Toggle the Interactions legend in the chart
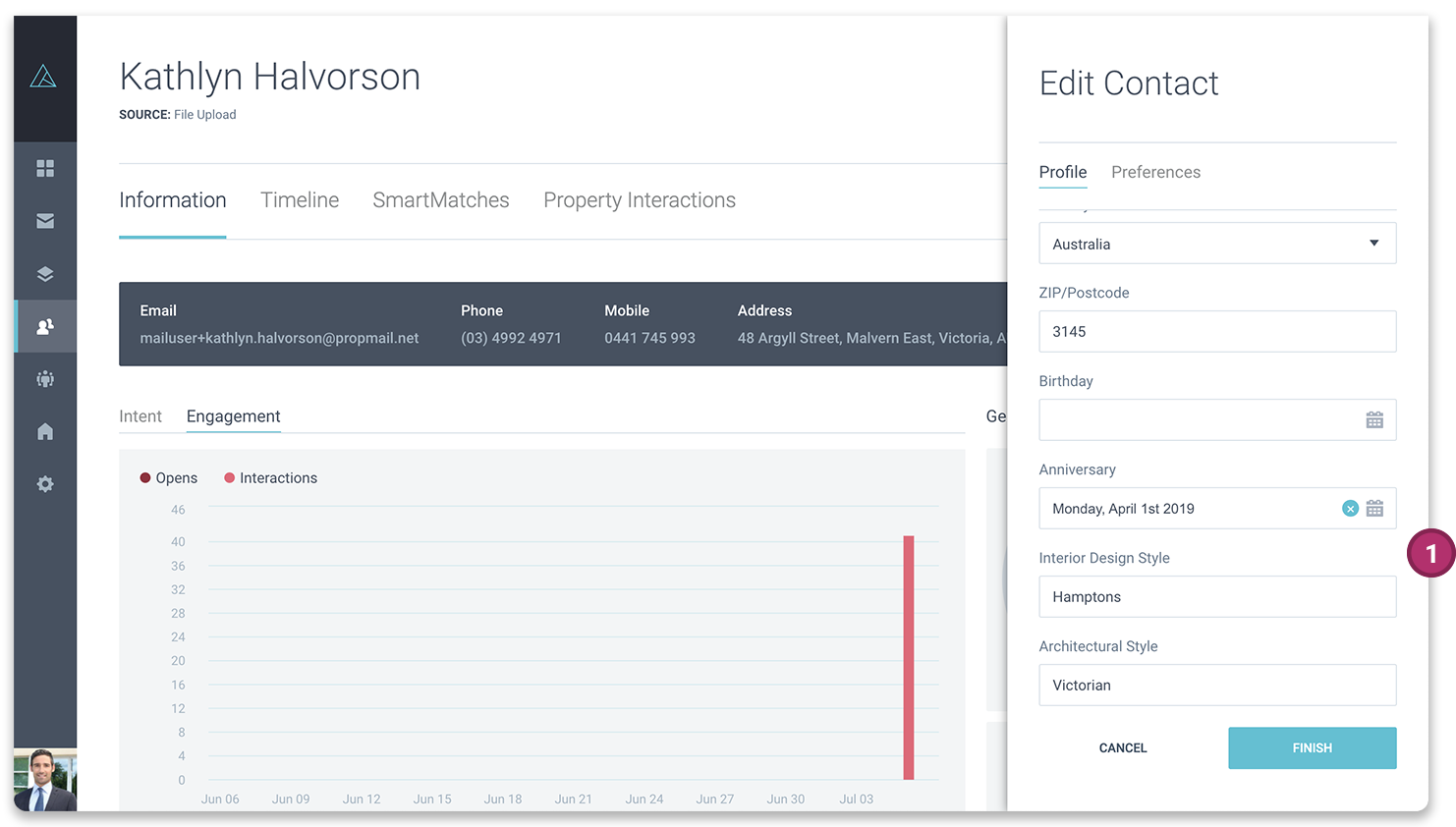This screenshot has height=827, width=1456. 270,477
